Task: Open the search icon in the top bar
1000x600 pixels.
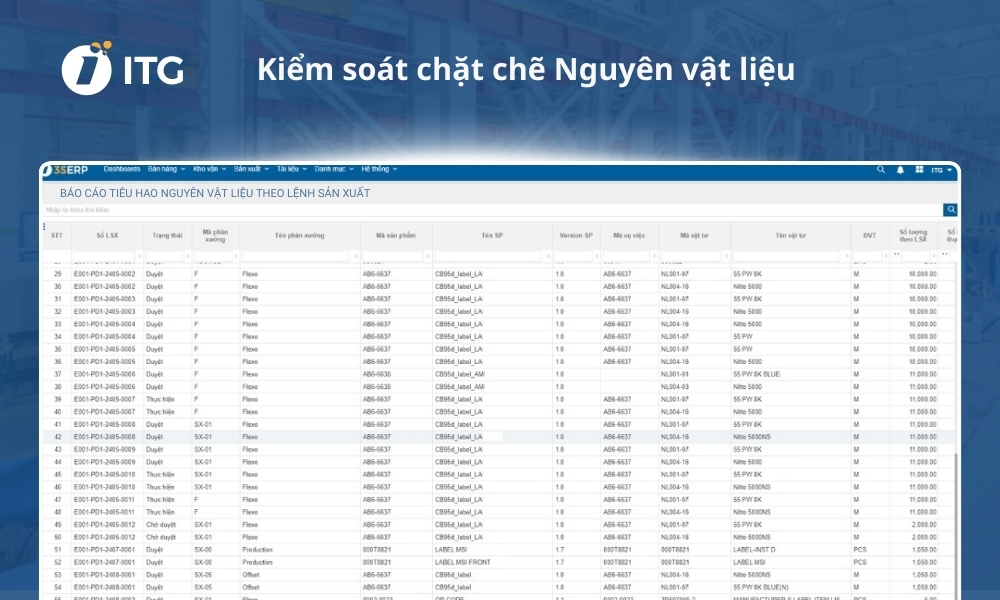Action: click(883, 169)
